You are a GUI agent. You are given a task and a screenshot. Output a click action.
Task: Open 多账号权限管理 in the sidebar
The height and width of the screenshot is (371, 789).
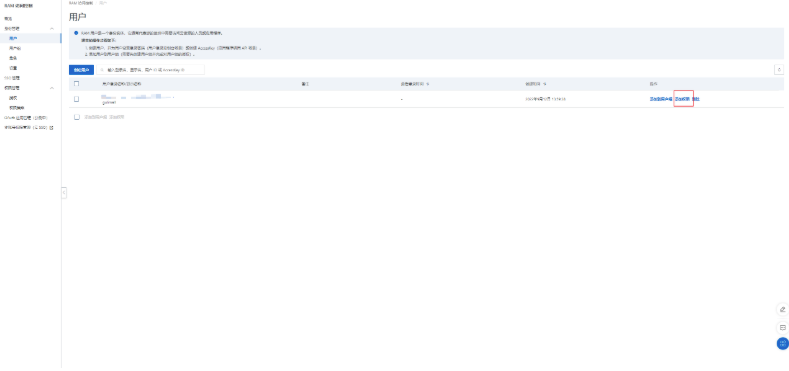click(x=26, y=128)
